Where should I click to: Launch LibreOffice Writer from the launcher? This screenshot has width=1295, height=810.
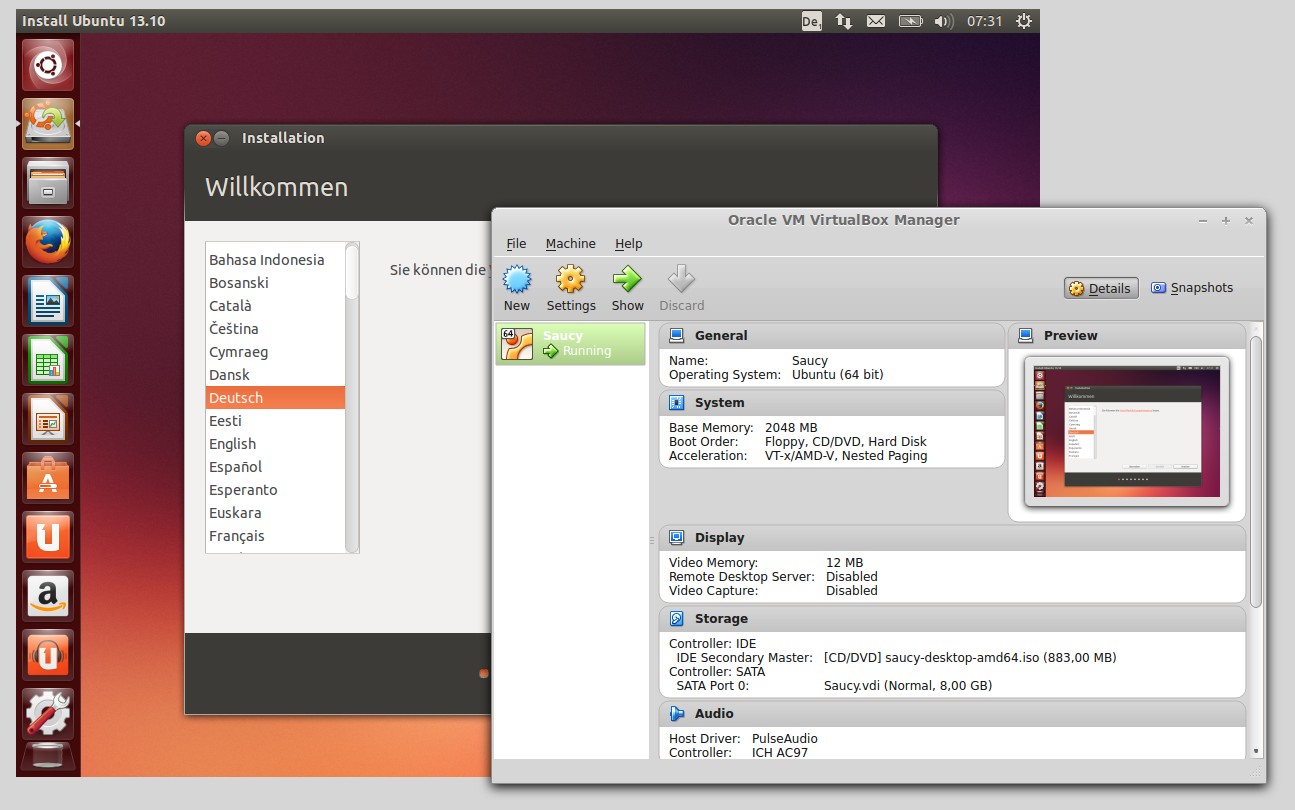(48, 301)
